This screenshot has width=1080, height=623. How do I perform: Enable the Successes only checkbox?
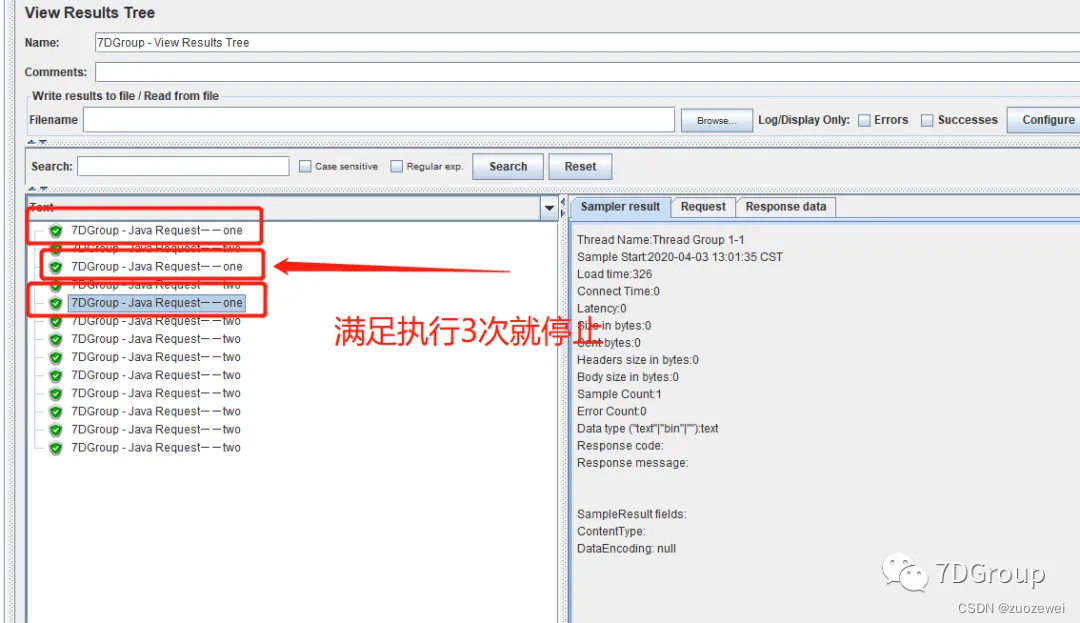(927, 120)
